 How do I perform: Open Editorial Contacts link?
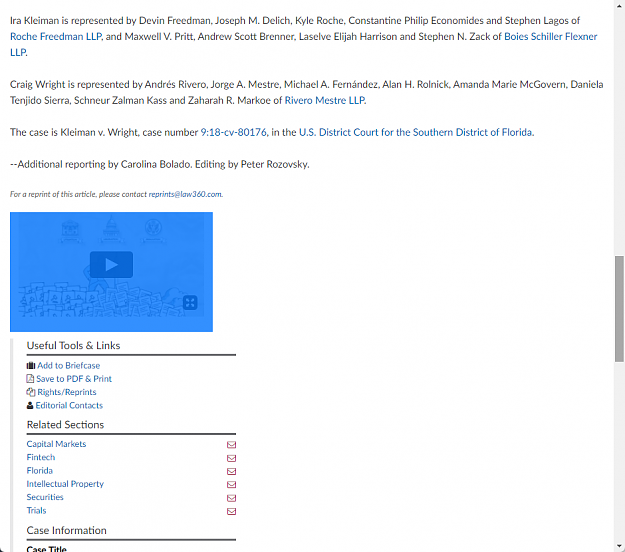pos(69,405)
